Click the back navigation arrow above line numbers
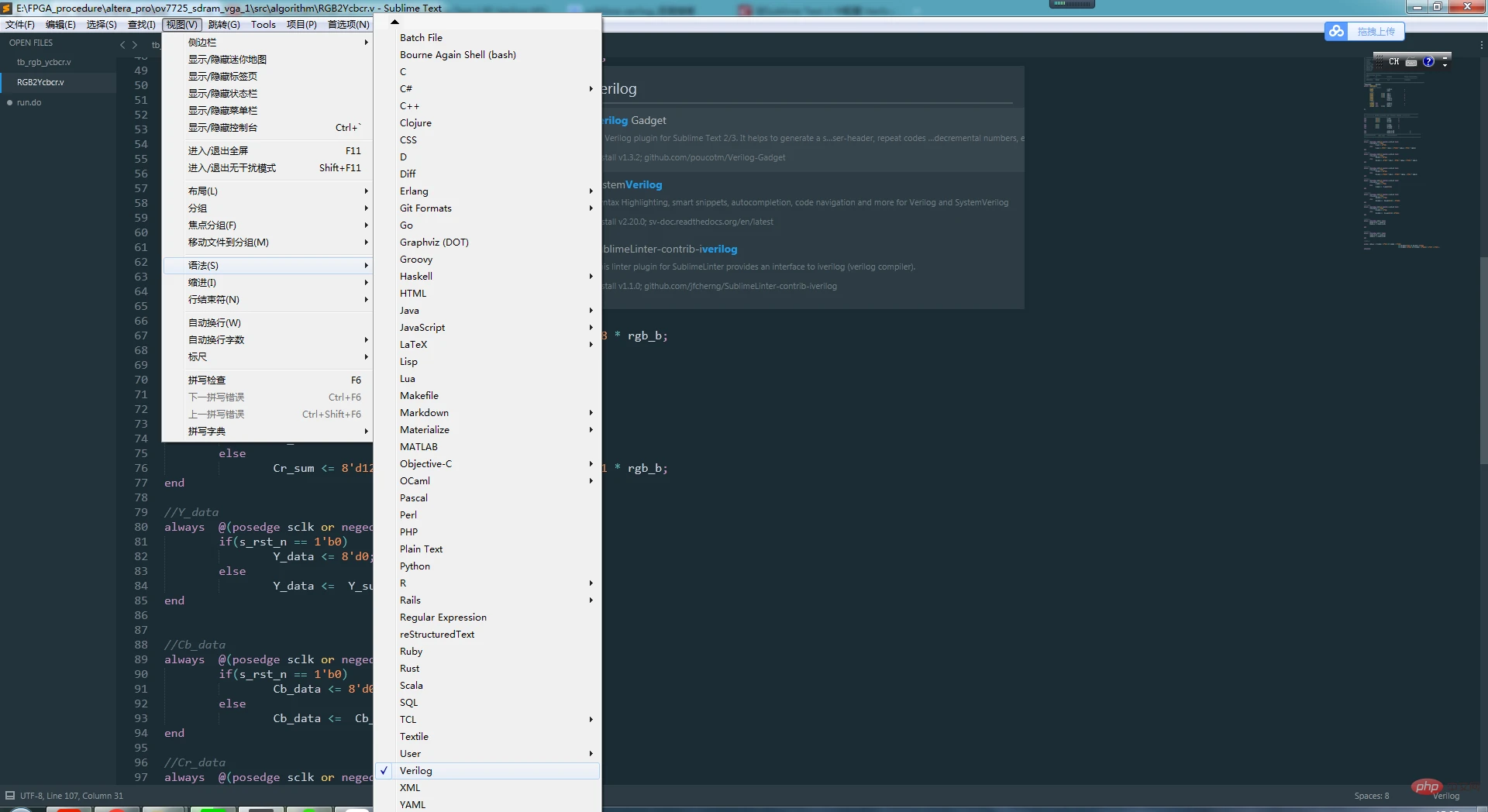 (x=122, y=45)
